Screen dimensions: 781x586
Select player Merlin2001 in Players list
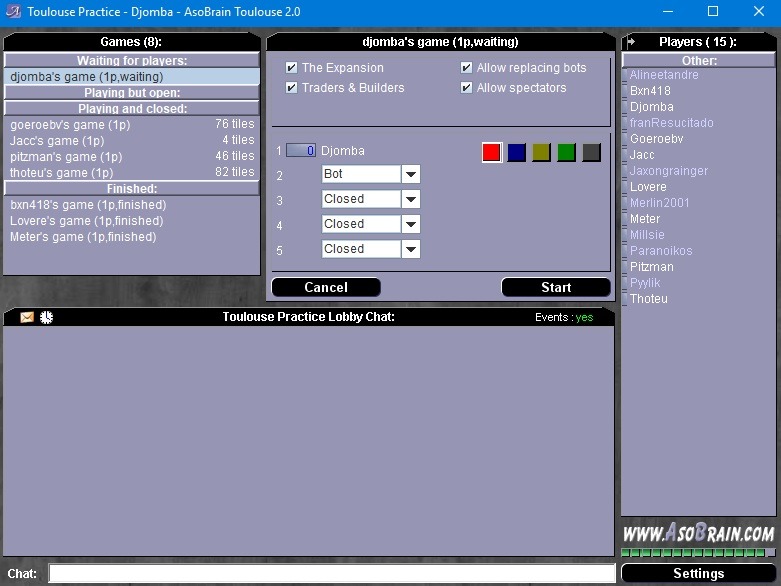659,203
